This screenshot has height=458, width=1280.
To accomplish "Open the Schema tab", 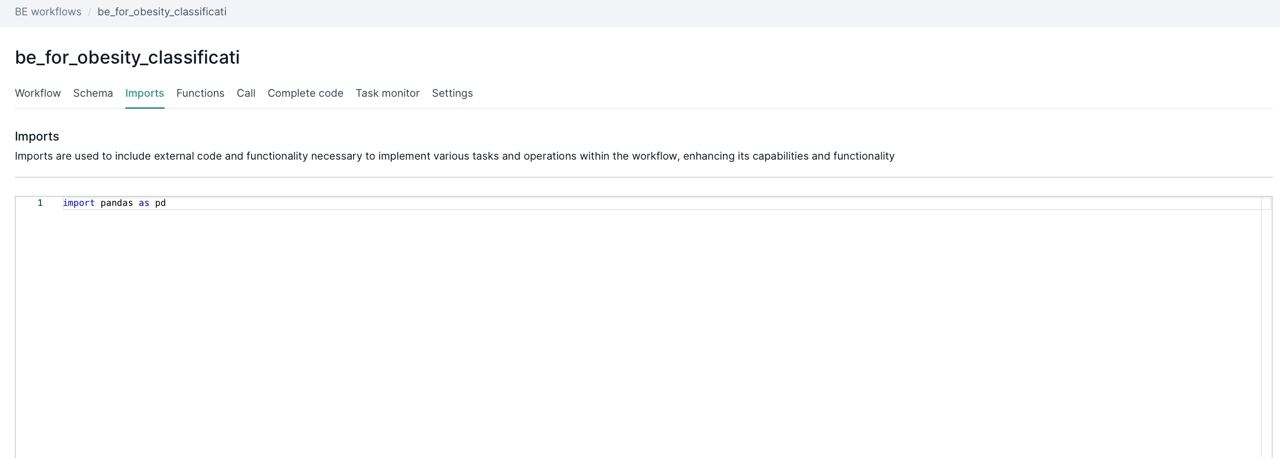I will point(93,93).
